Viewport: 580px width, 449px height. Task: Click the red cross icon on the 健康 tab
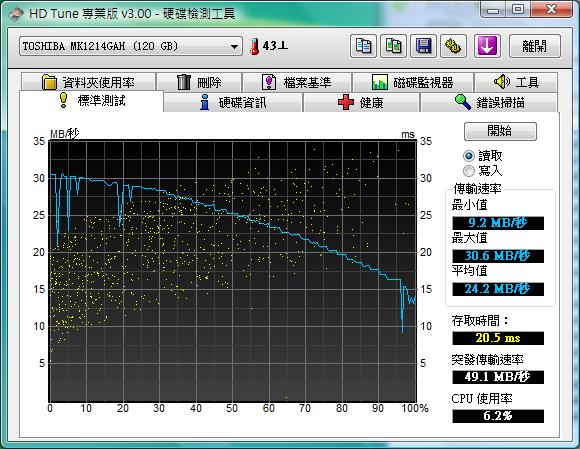[x=346, y=102]
